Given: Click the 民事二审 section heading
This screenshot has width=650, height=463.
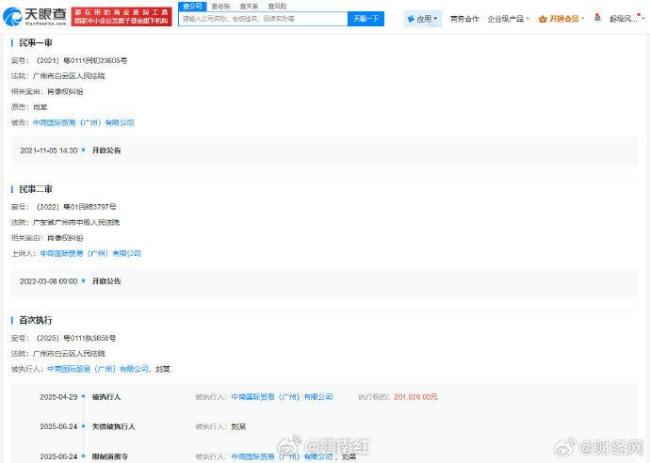Looking at the screenshot, I should [x=36, y=189].
